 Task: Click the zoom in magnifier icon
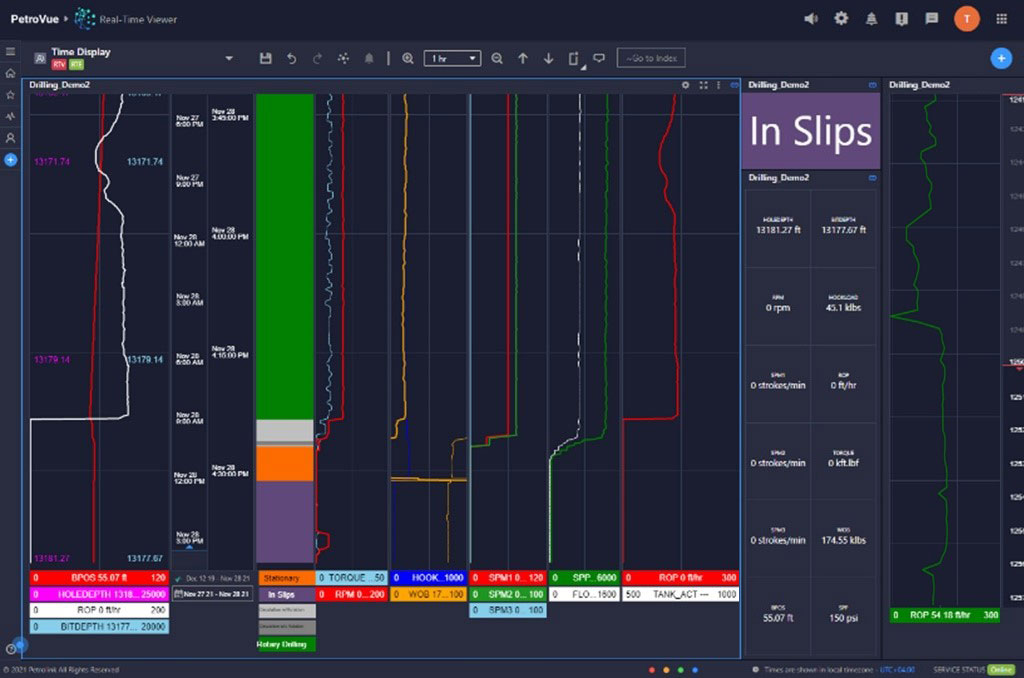click(x=408, y=58)
